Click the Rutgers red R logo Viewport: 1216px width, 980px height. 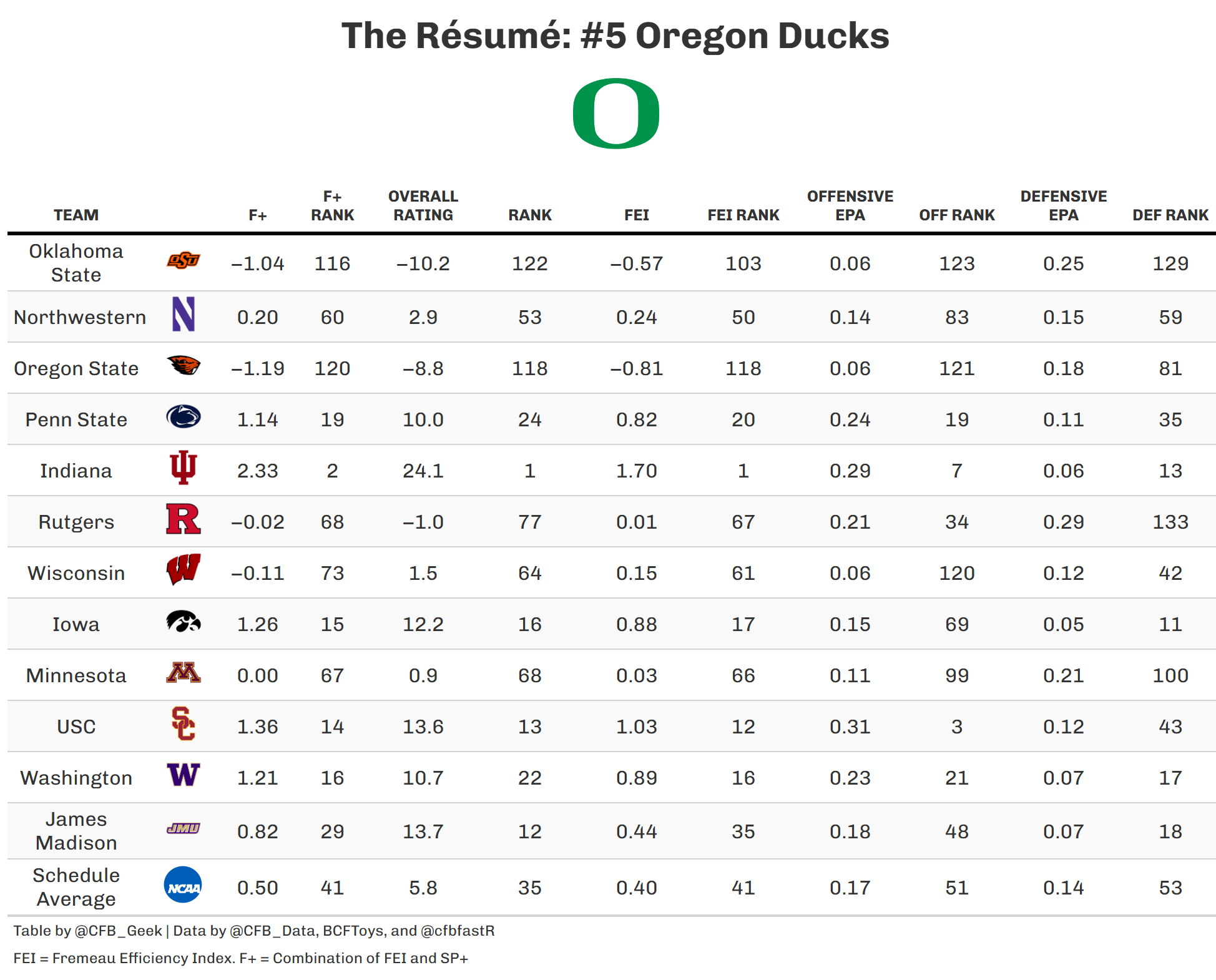point(183,519)
